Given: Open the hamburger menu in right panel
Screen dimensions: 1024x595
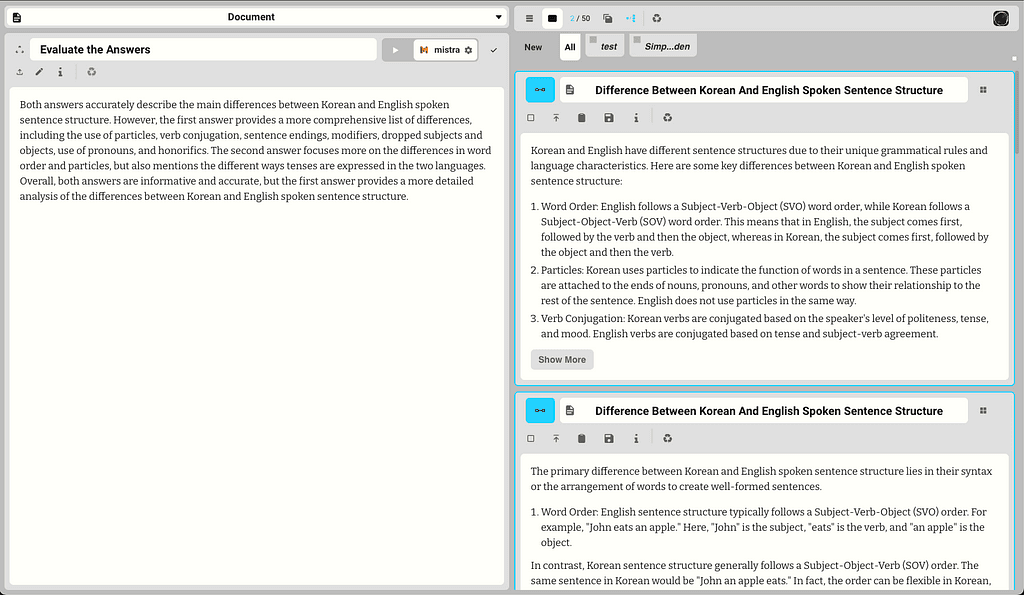Looking at the screenshot, I should coord(530,18).
